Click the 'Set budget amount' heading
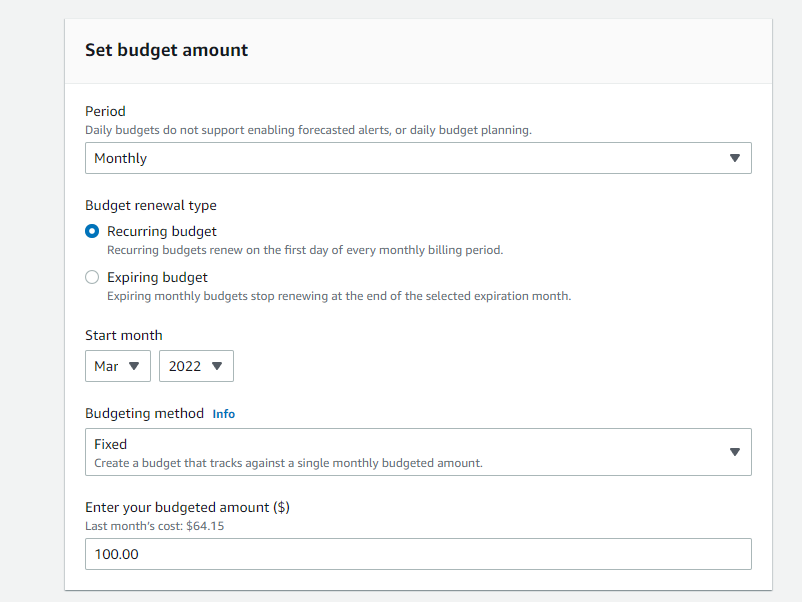Viewport: 802px width, 602px height. click(x=166, y=50)
